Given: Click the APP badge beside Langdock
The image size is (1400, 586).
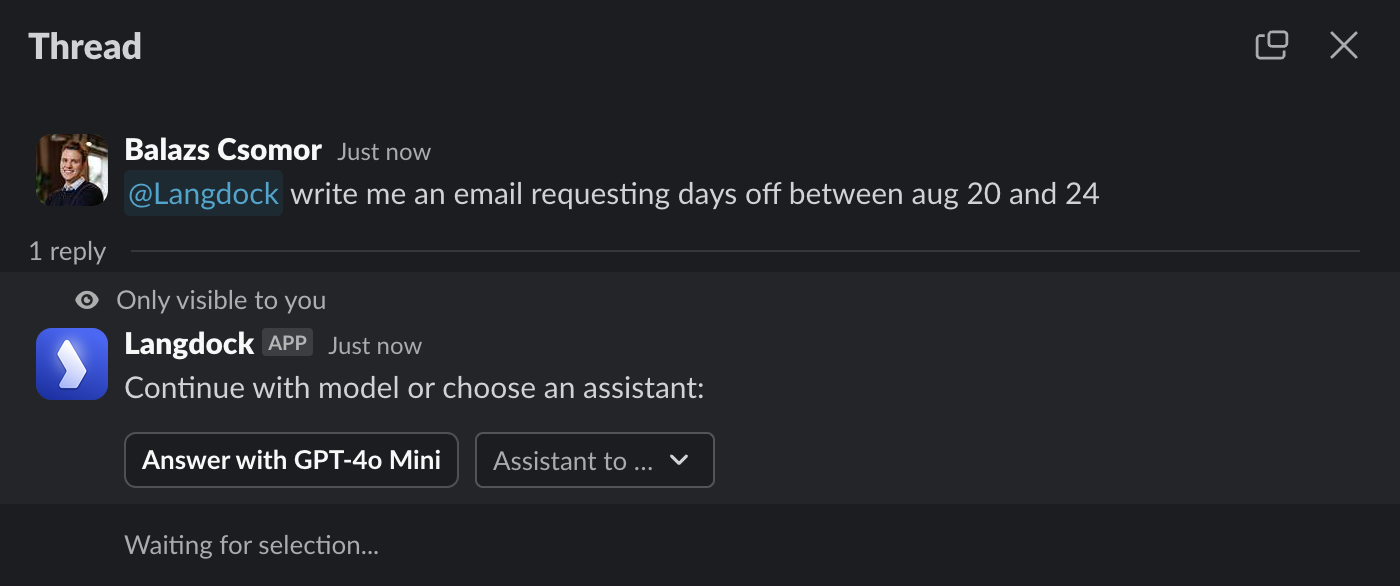Looking at the screenshot, I should coord(288,343).
